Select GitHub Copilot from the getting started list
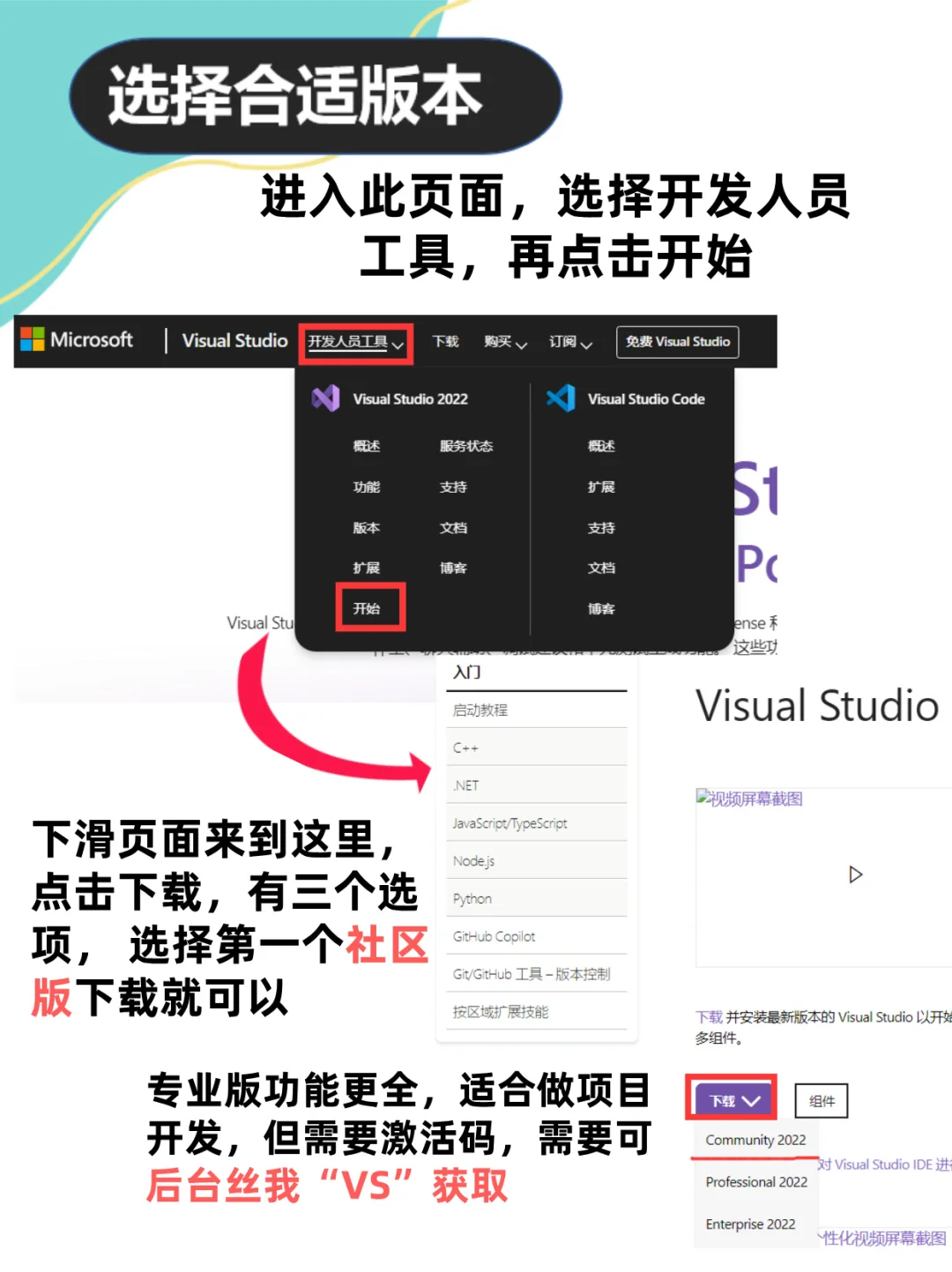Viewport: 952px width, 1272px height. tap(494, 936)
